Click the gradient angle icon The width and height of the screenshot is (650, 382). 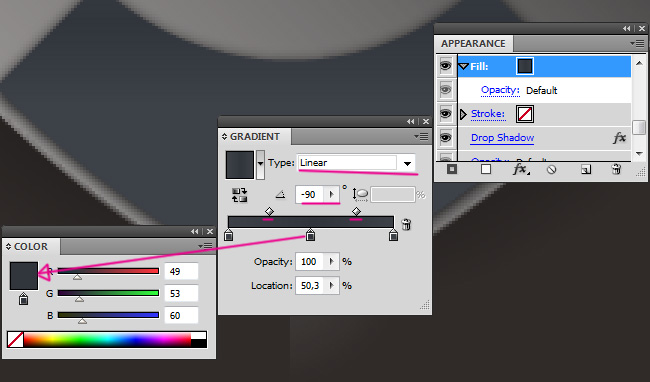[281, 194]
